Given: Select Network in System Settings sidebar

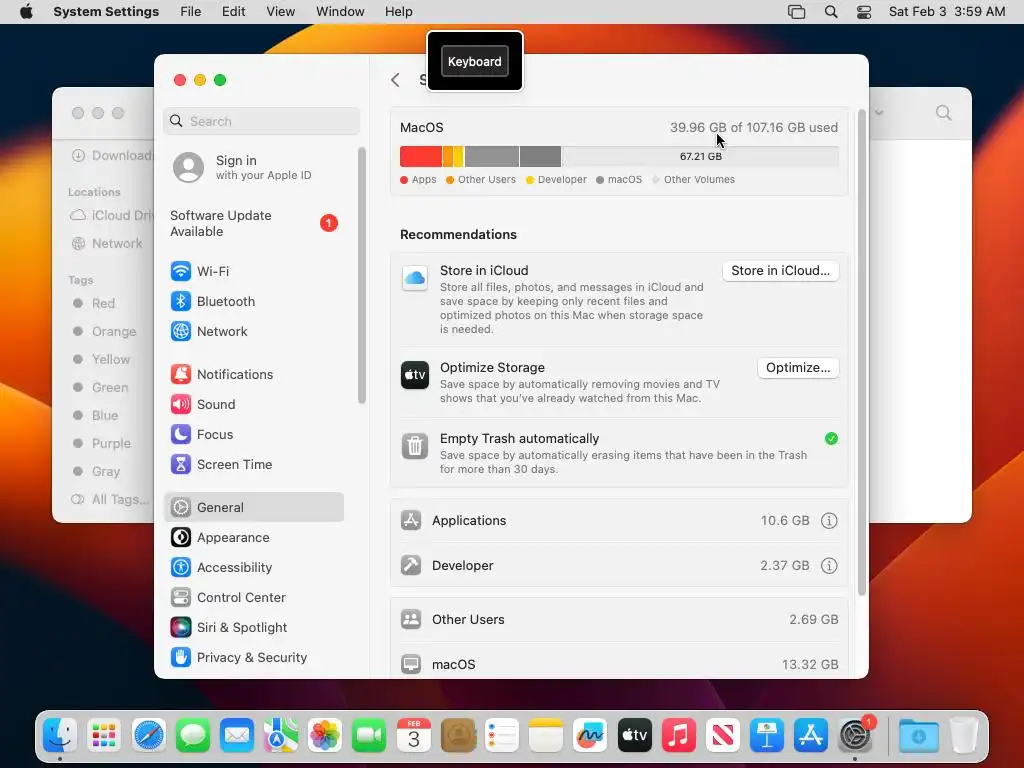Looking at the screenshot, I should (x=253, y=331).
